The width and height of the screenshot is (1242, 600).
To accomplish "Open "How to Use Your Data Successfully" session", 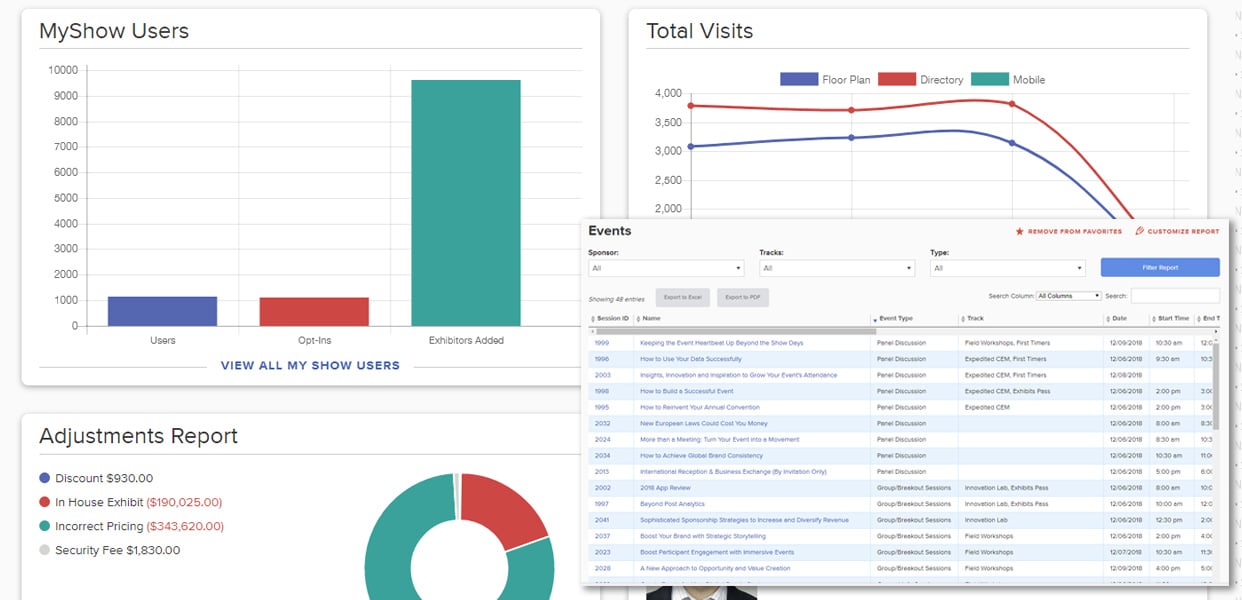I will tap(691, 359).
